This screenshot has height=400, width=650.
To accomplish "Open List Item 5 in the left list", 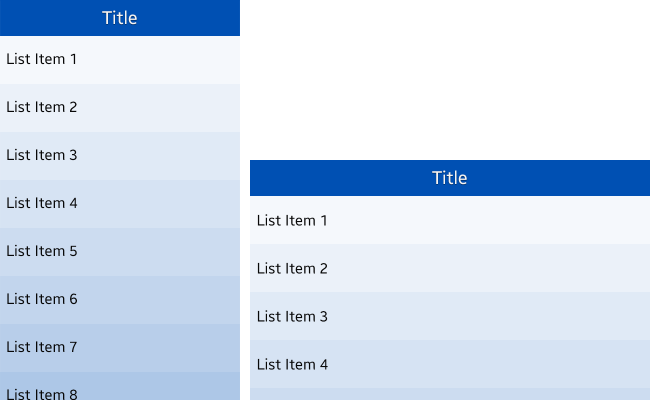I will click(x=120, y=252).
